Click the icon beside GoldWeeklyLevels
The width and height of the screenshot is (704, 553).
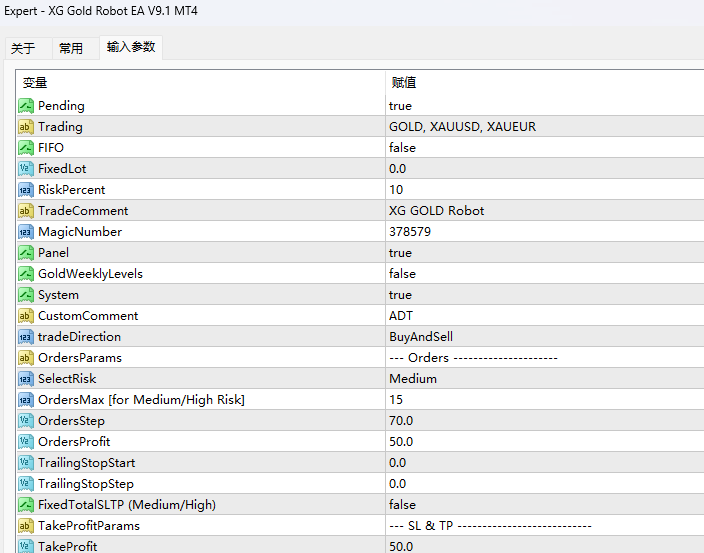coord(26,274)
